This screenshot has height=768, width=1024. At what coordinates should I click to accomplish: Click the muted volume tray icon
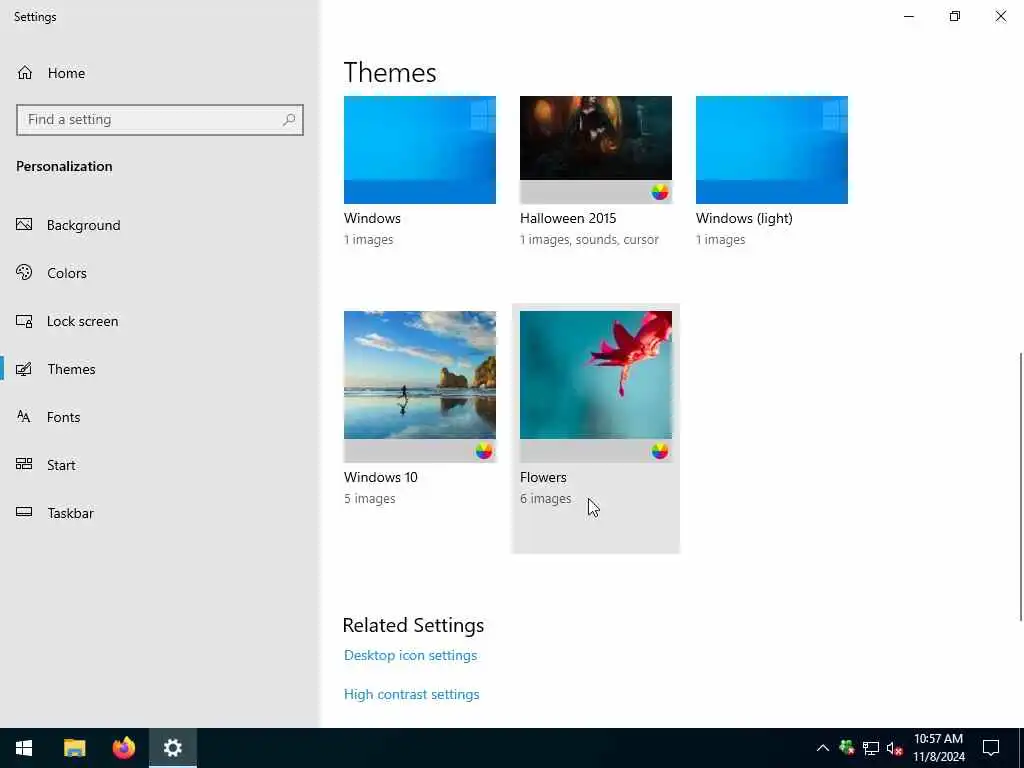pos(894,748)
